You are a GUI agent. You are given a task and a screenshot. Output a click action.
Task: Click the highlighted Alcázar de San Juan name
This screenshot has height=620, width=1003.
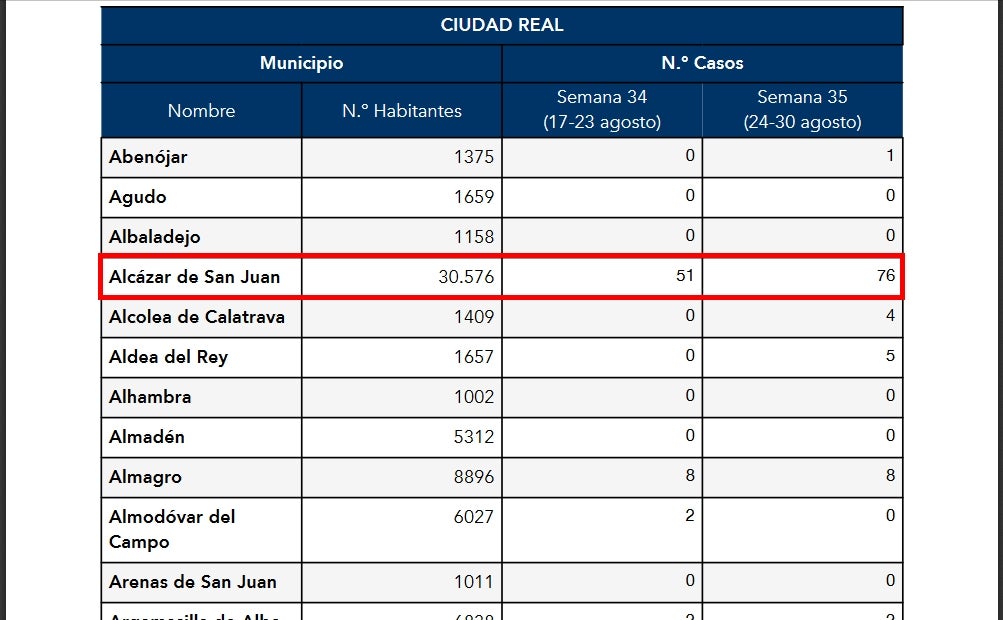point(196,277)
